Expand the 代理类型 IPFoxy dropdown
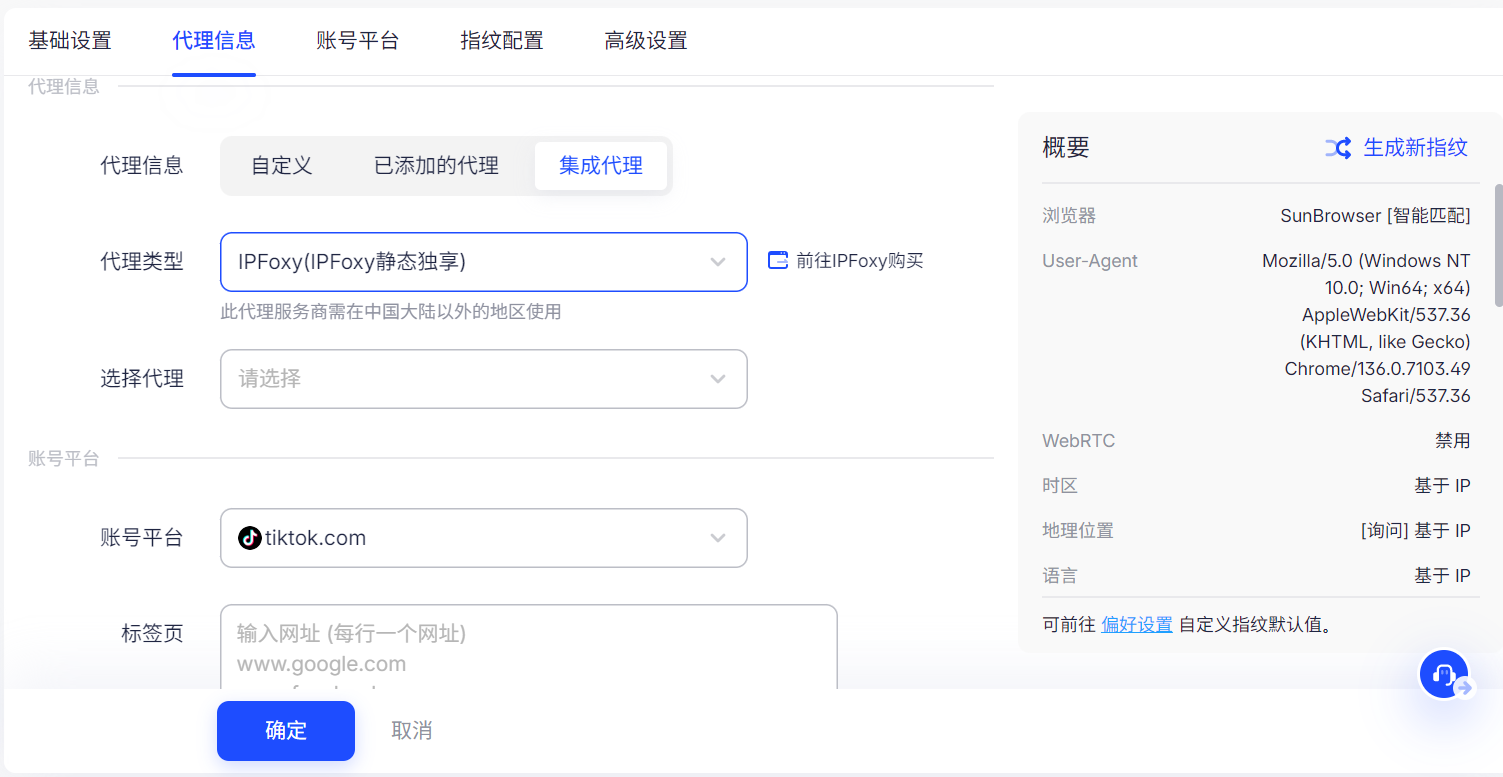 [x=717, y=262]
